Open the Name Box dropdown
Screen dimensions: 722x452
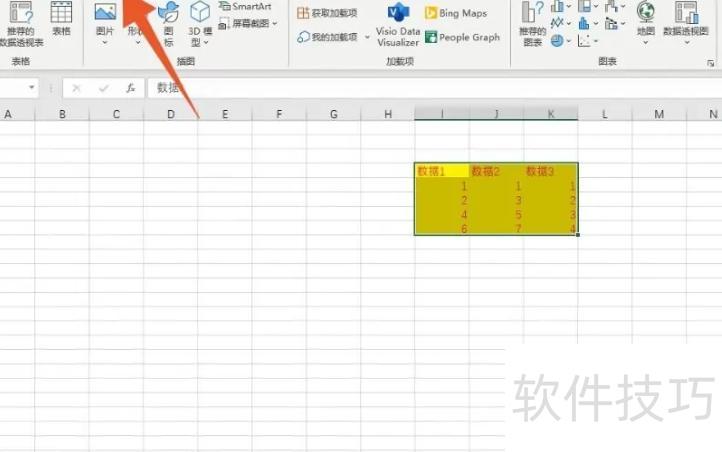pos(31,87)
